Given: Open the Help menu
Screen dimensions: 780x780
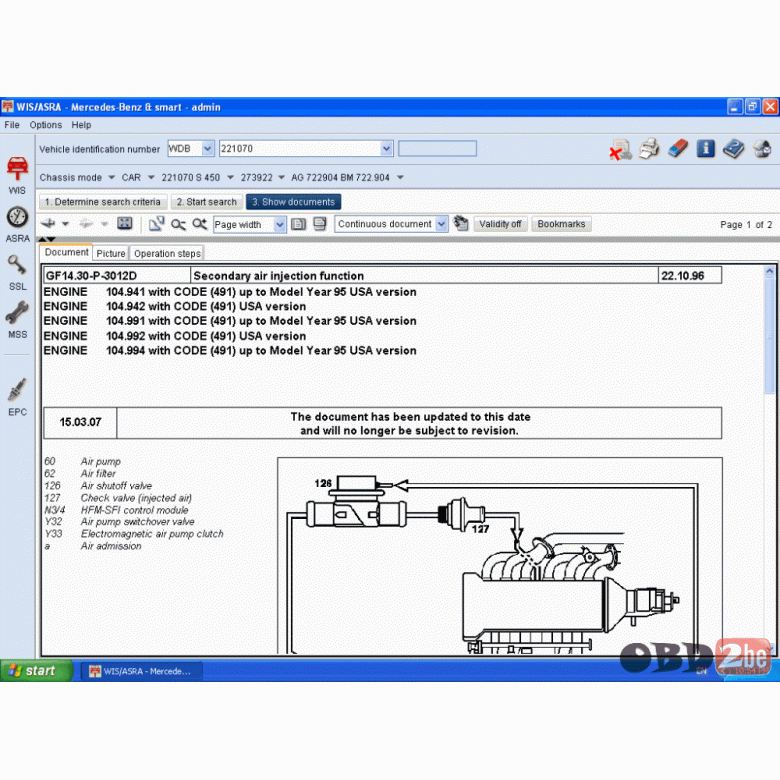Looking at the screenshot, I should [x=81, y=125].
